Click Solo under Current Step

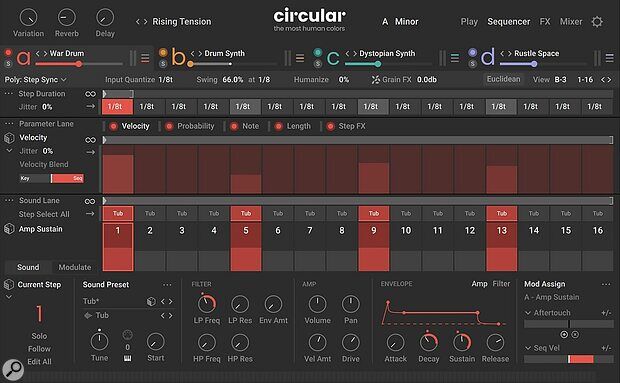pos(39,336)
